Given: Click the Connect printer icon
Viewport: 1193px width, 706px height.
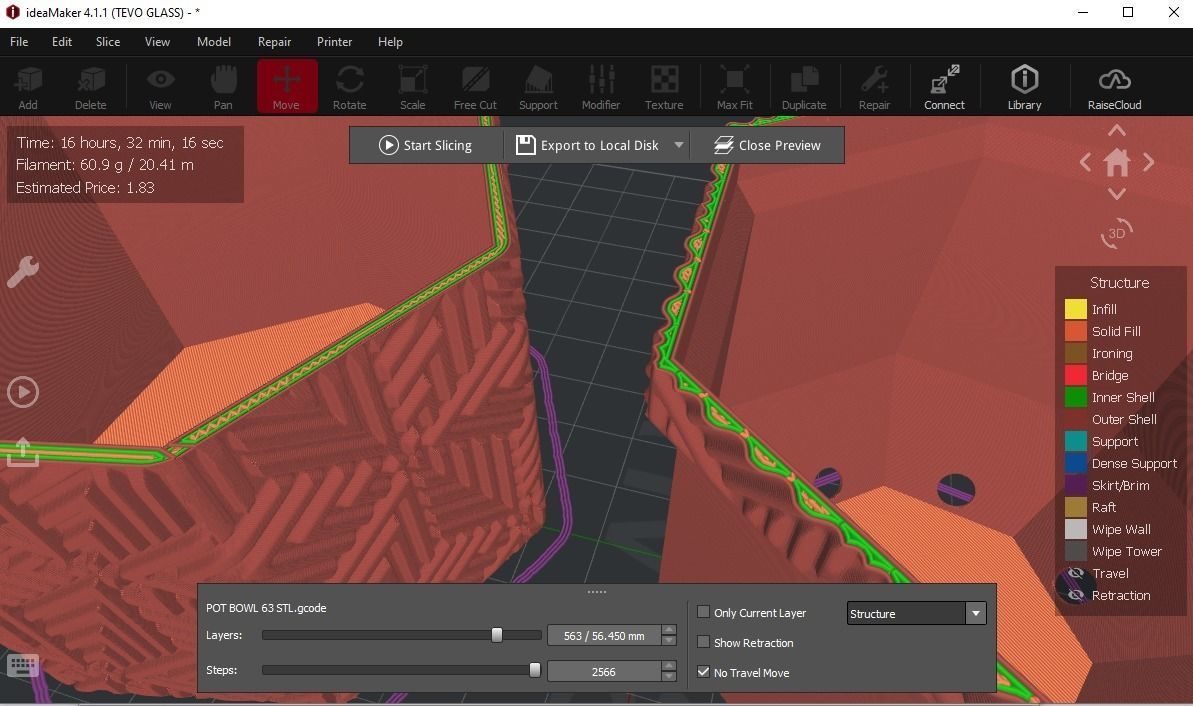Looking at the screenshot, I should pyautogui.click(x=944, y=87).
